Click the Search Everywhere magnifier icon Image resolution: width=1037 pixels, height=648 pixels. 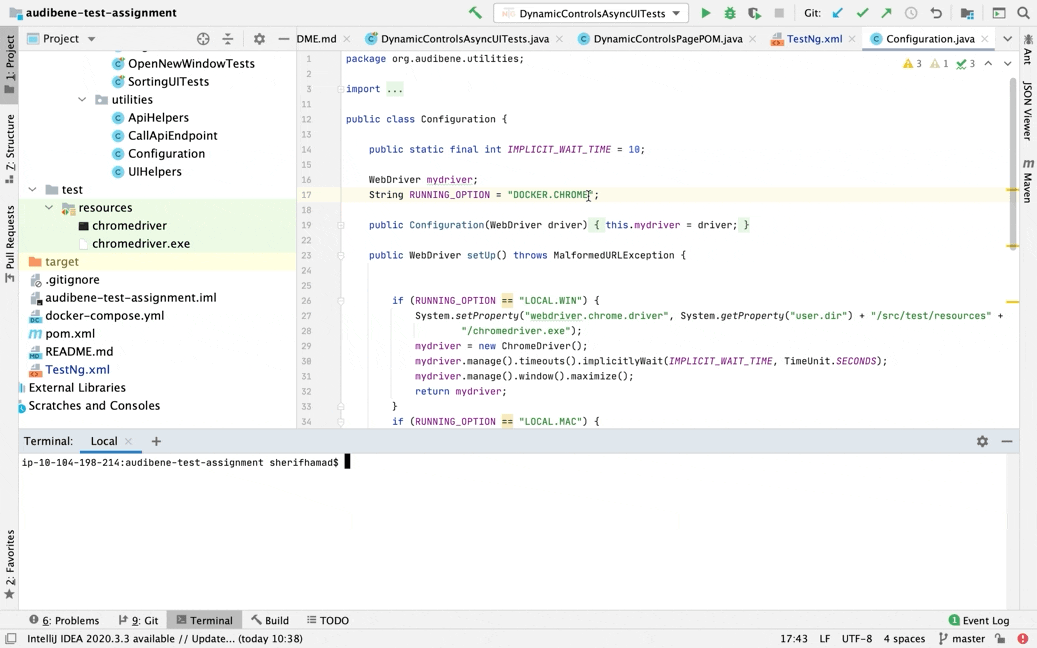[1023, 13]
